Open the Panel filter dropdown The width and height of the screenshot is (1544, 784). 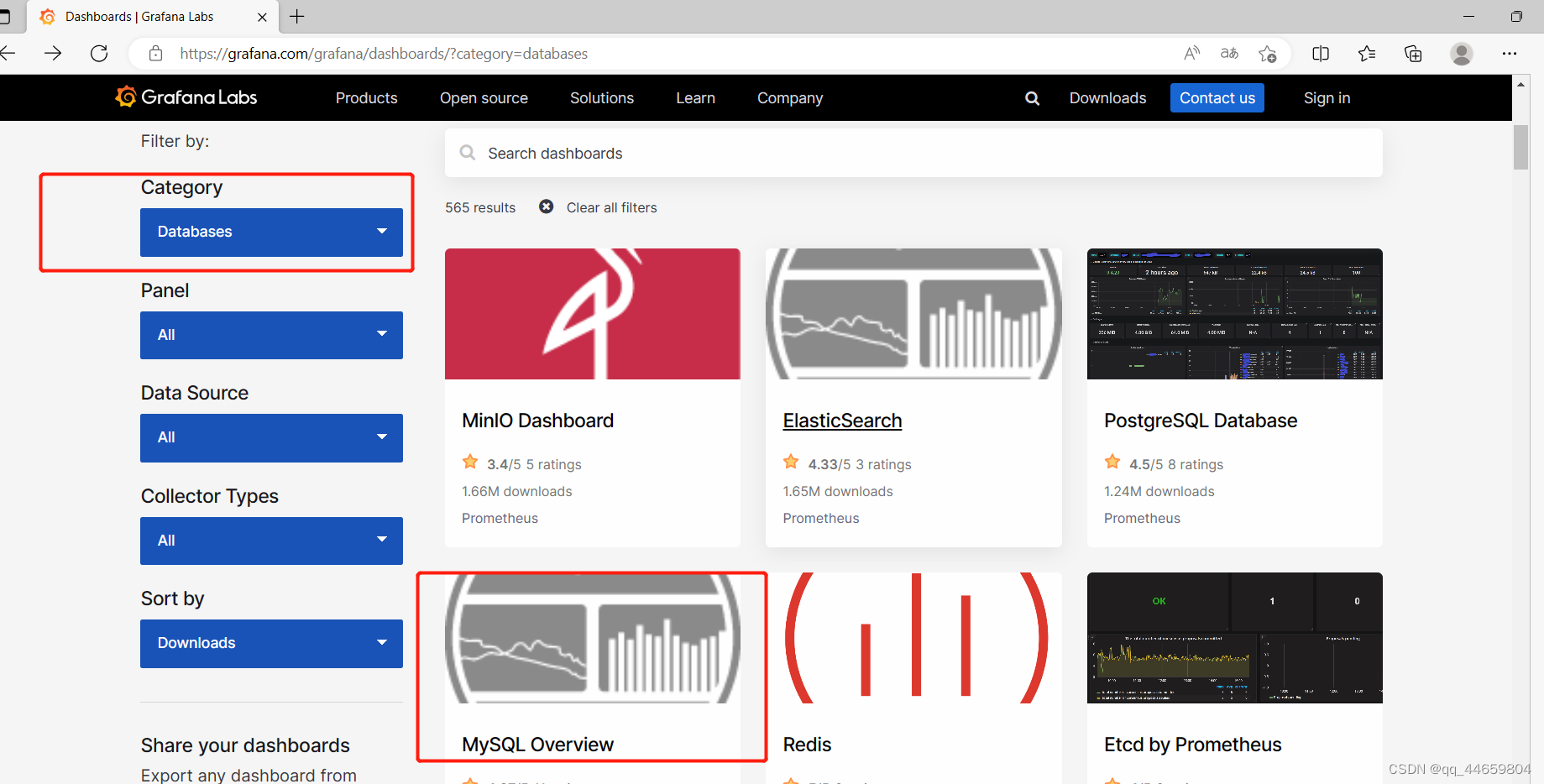(x=271, y=335)
